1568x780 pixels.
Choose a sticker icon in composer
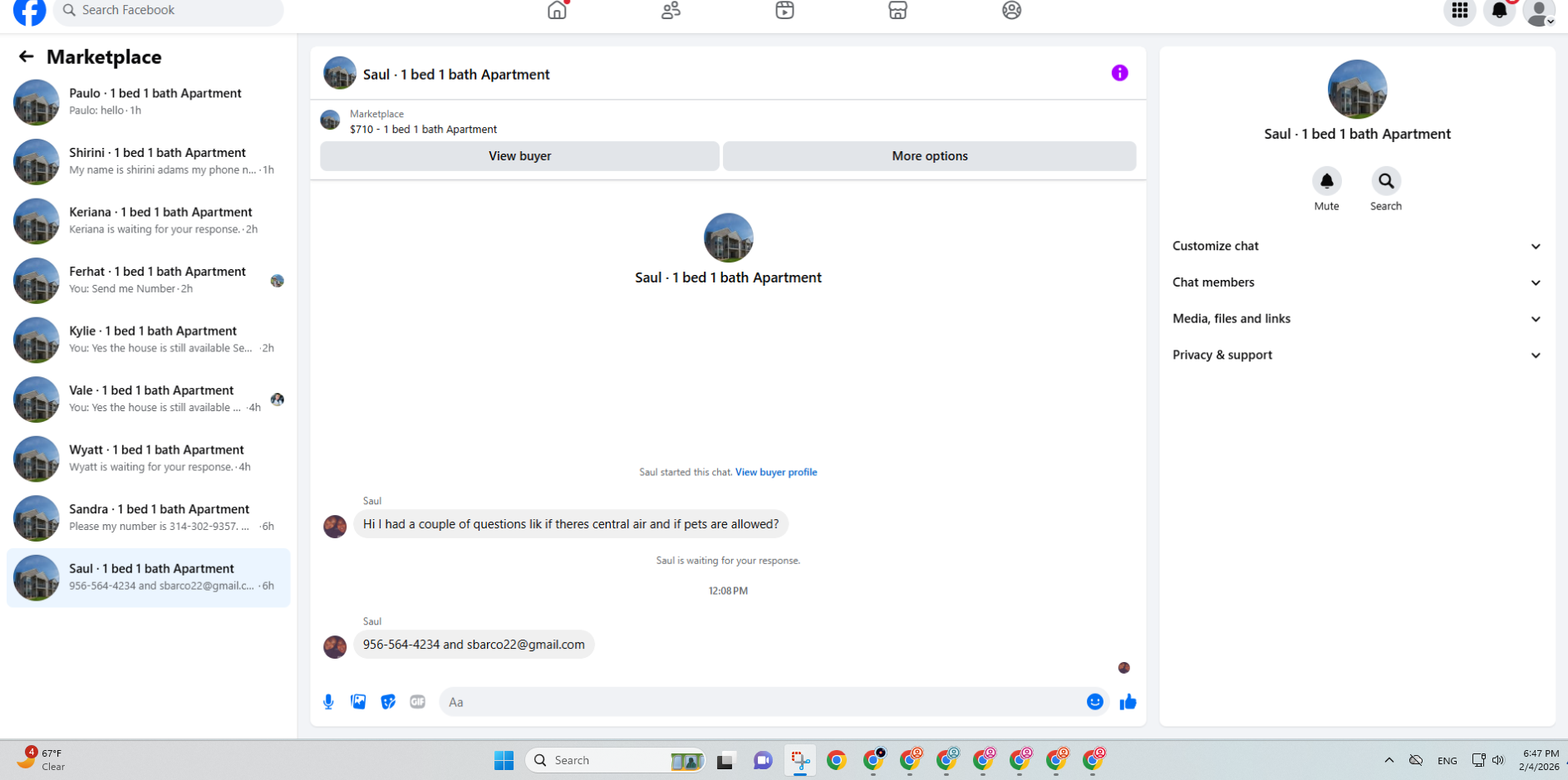[x=388, y=702]
